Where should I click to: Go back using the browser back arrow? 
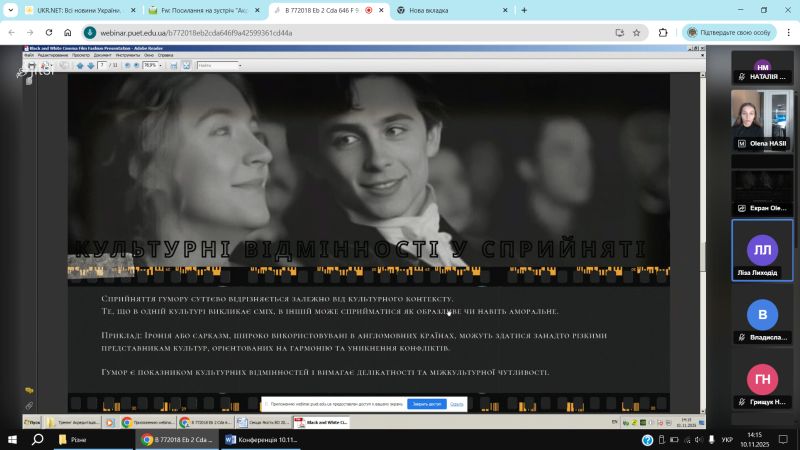tap(12, 32)
